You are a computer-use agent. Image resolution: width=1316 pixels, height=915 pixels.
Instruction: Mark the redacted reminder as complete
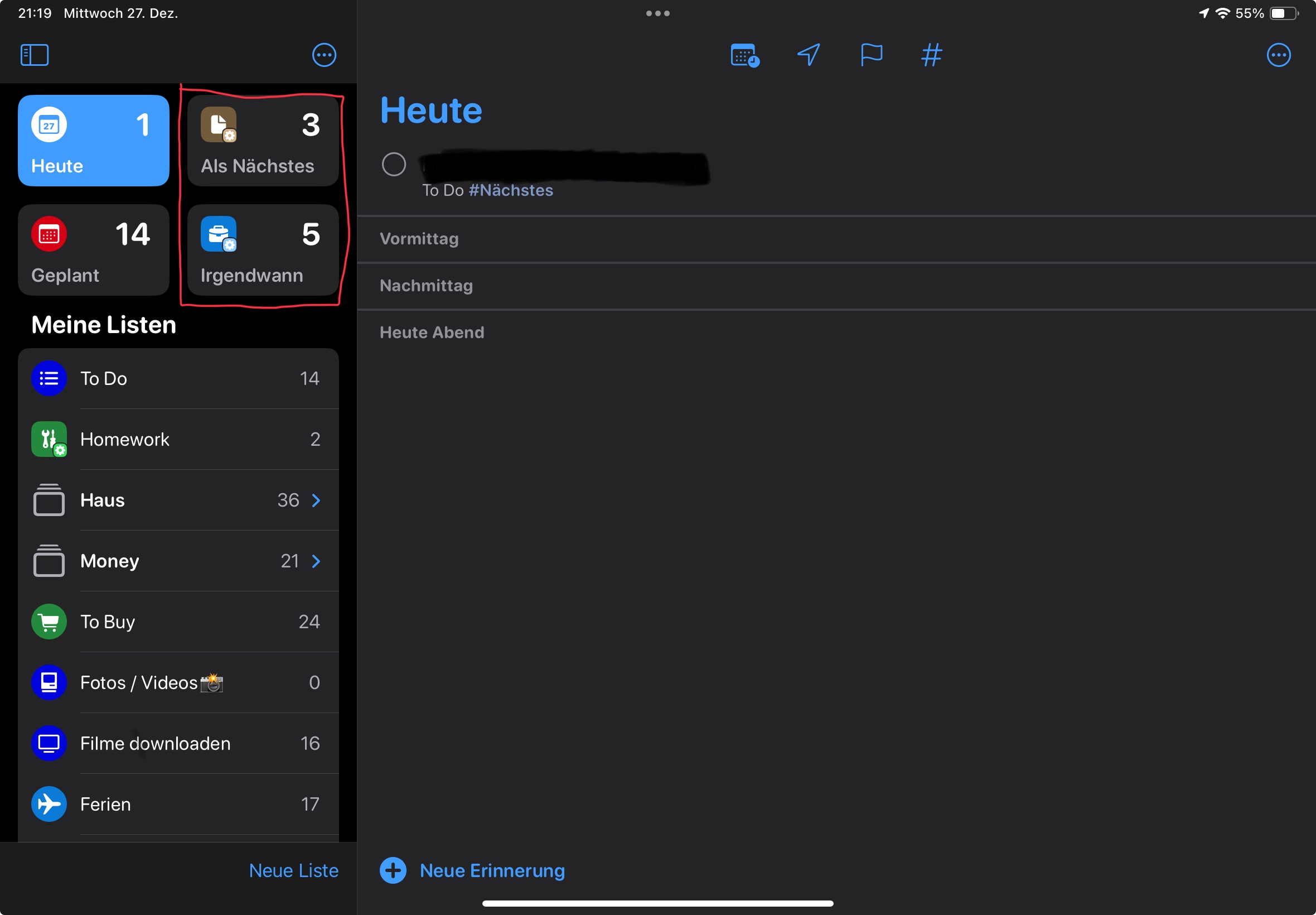(x=394, y=165)
